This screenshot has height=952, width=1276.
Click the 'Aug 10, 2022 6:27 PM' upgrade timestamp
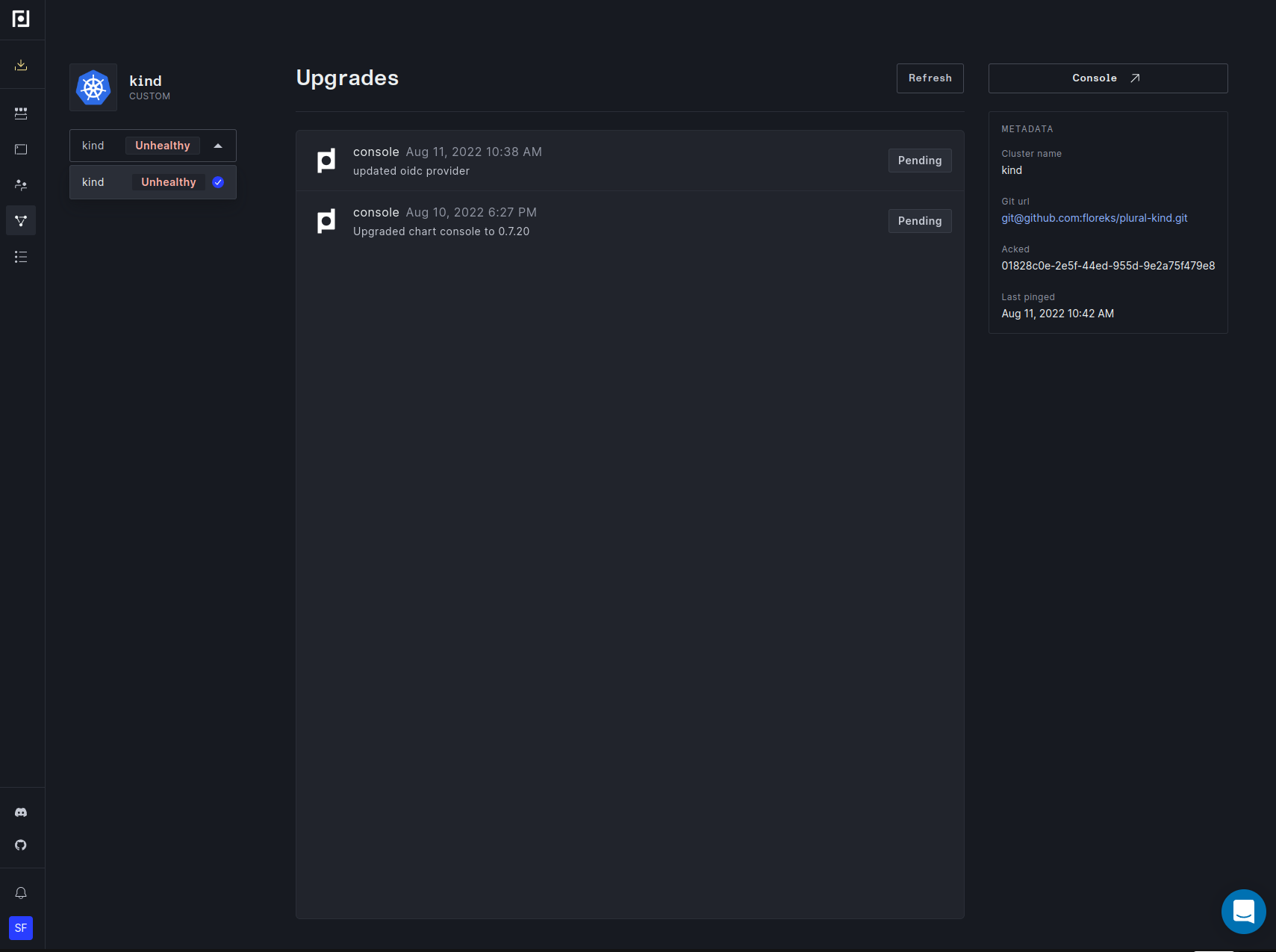click(471, 212)
